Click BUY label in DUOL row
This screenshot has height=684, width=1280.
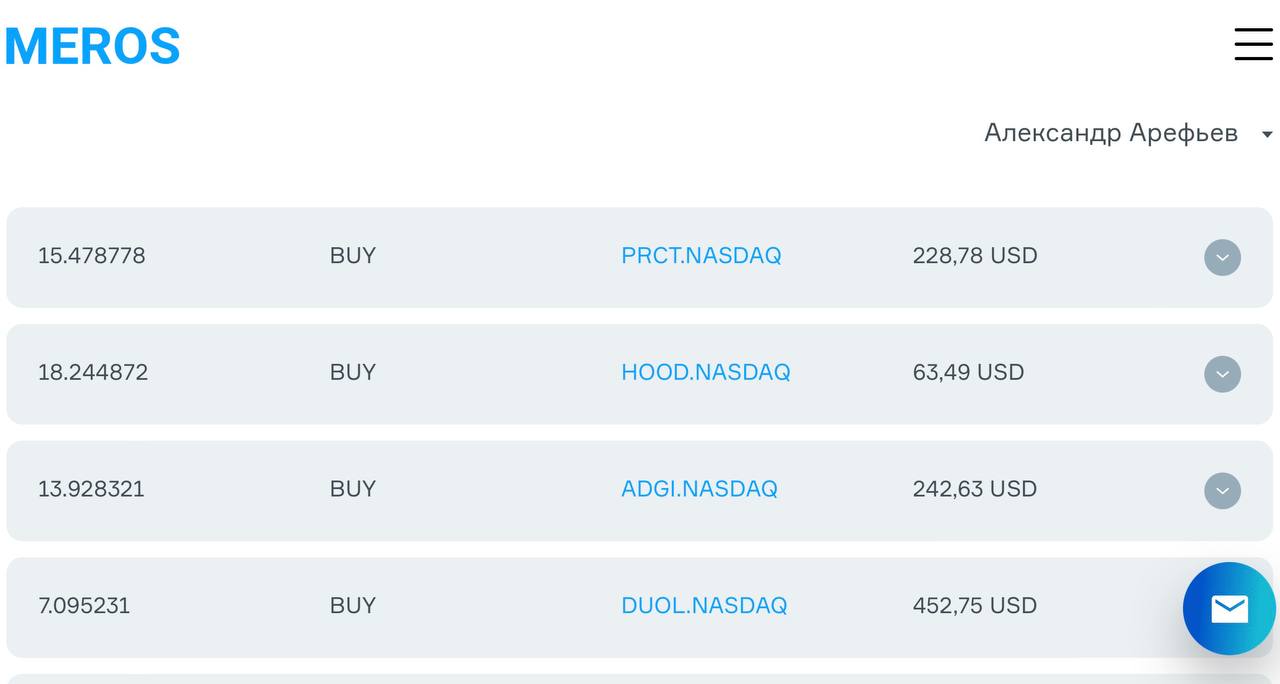coord(353,606)
